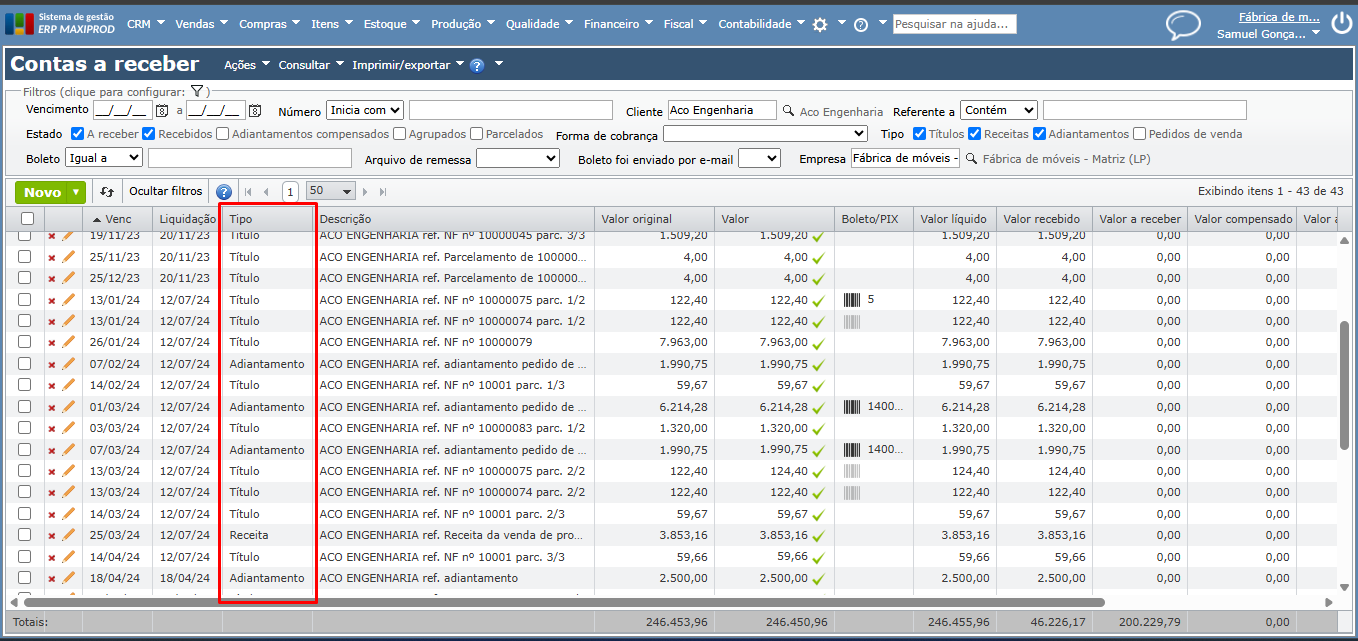Click the Ocultar filtros button
This screenshot has height=641, width=1358.
click(165, 192)
